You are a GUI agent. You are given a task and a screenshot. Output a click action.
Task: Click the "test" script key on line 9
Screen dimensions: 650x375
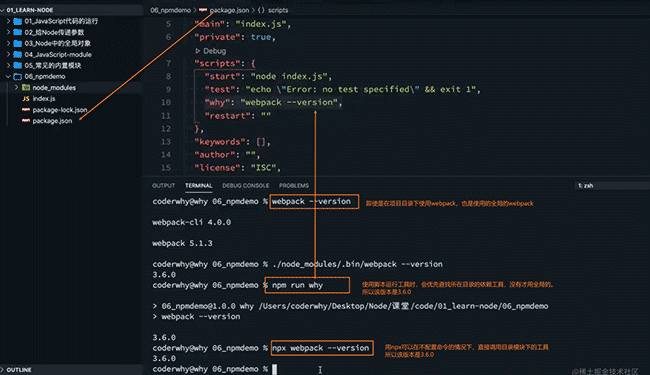point(220,90)
